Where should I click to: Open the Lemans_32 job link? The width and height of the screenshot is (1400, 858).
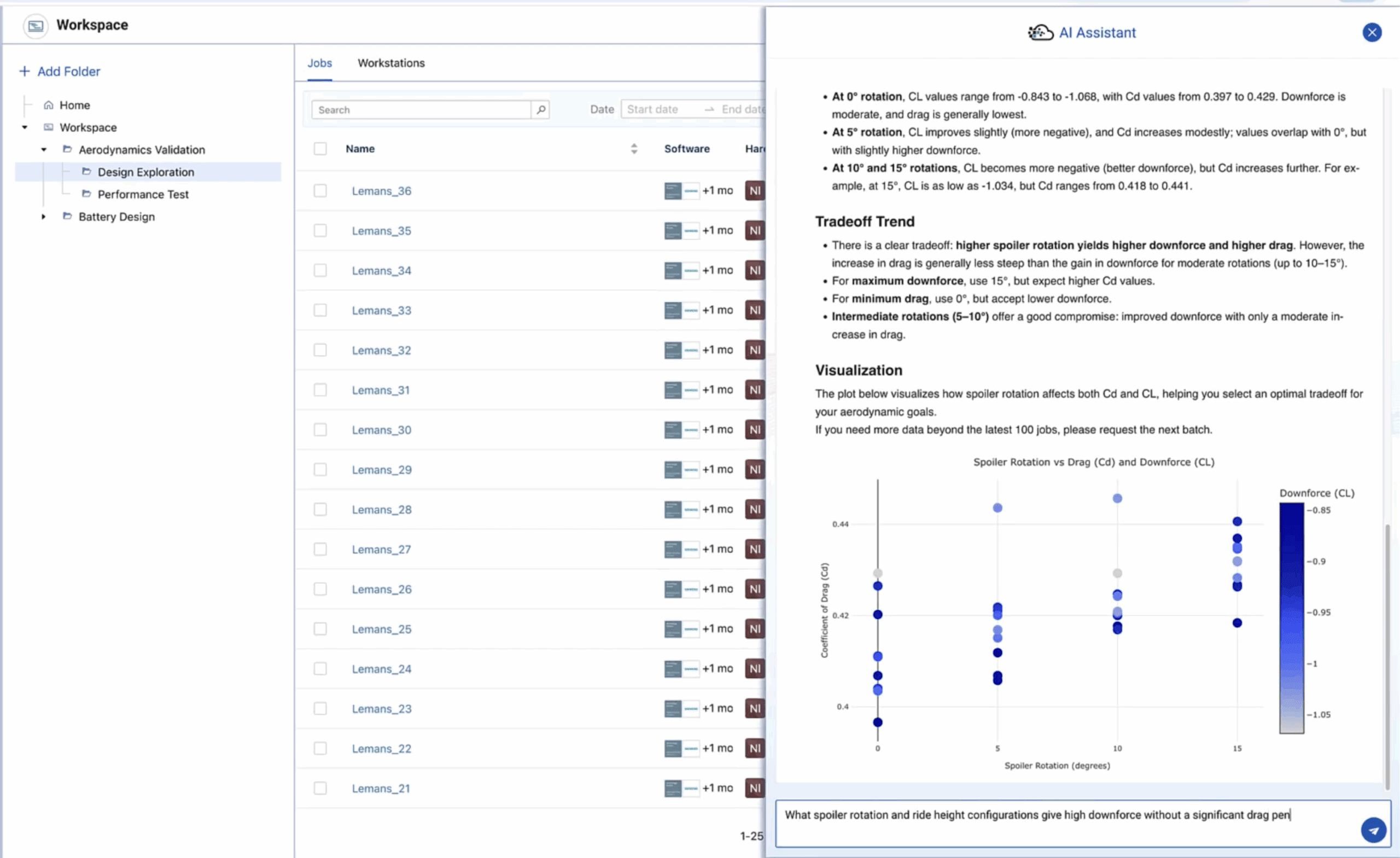381,351
